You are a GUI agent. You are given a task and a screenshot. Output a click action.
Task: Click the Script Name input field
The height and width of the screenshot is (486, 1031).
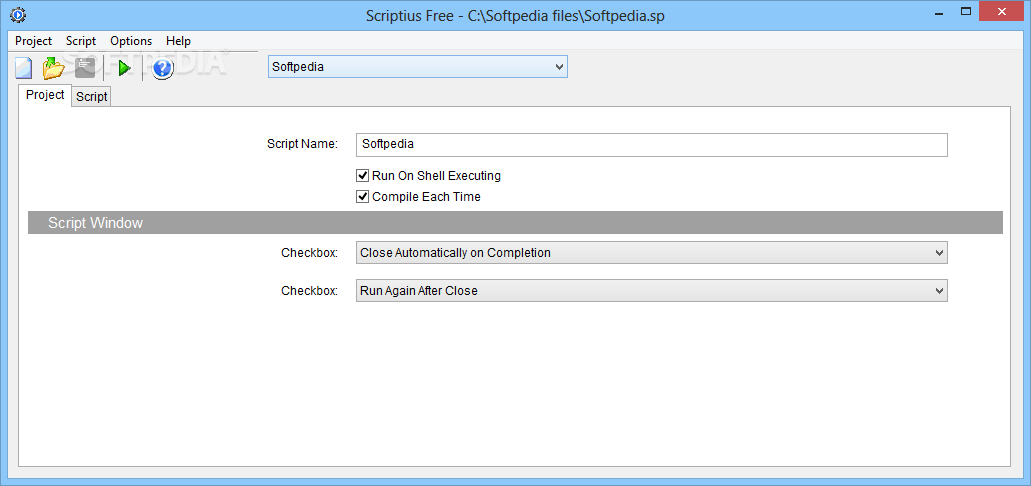[652, 145]
